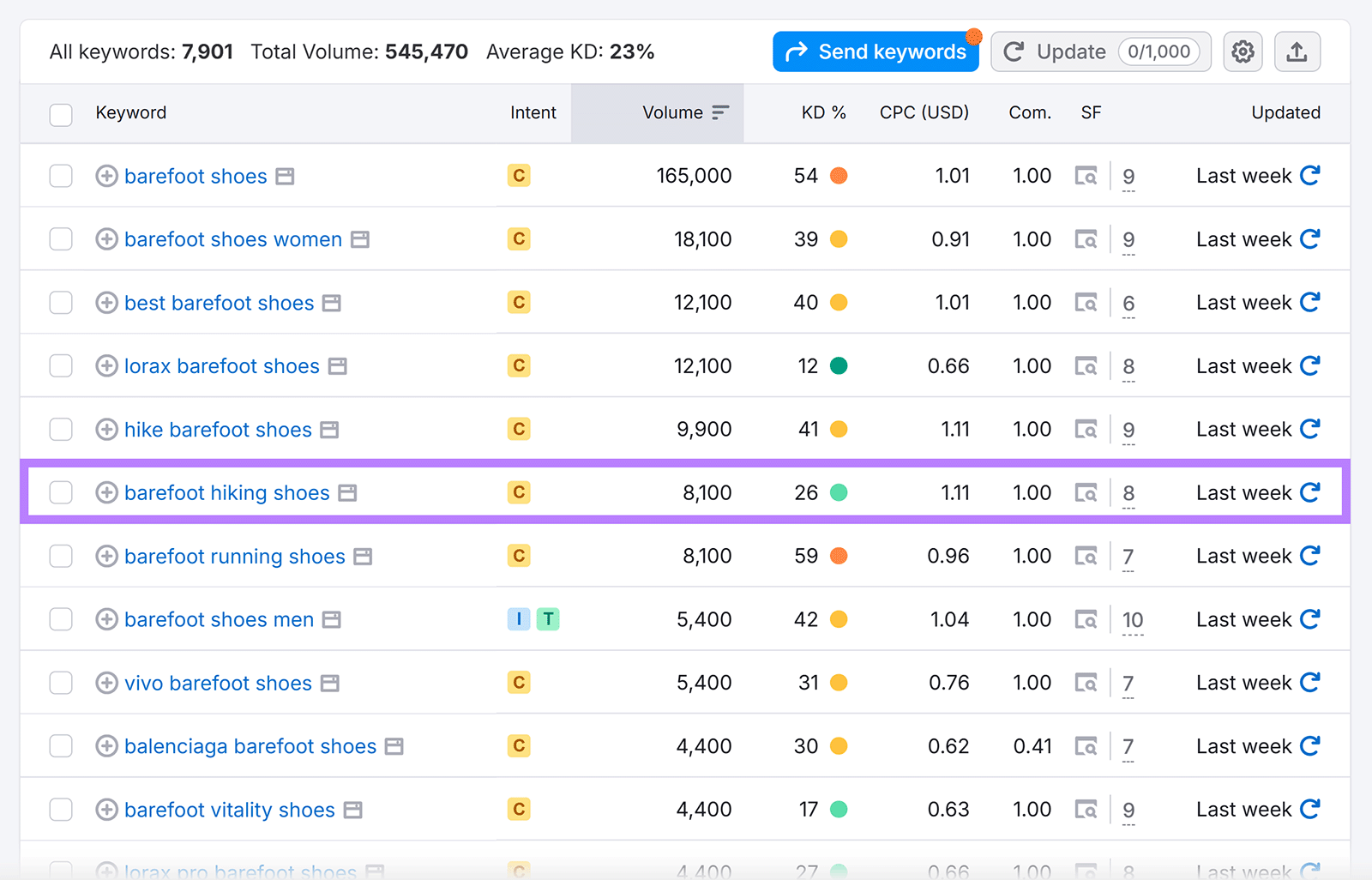
Task: Click the Updated column header
Action: (x=1285, y=112)
